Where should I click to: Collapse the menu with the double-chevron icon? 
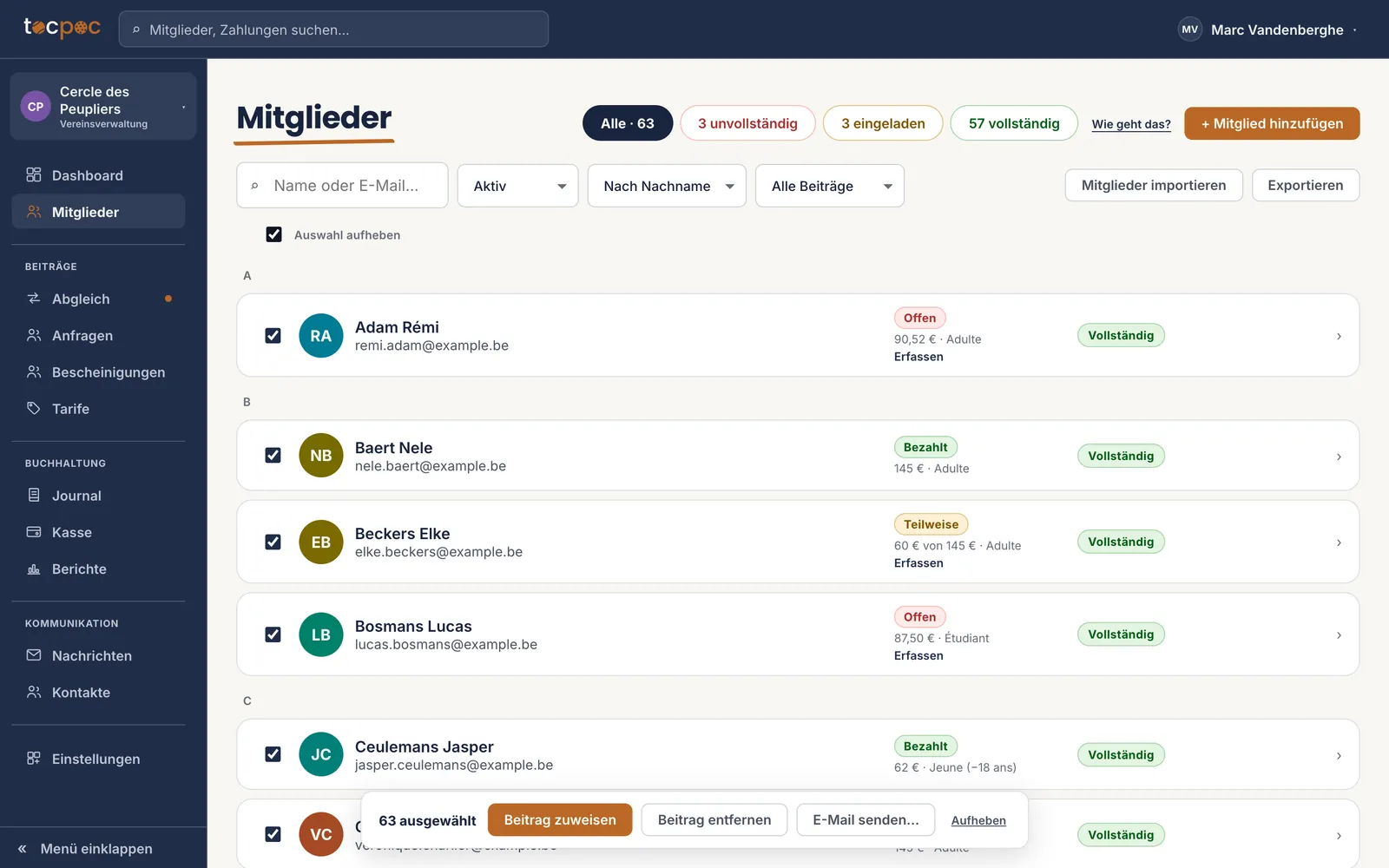[x=23, y=849]
